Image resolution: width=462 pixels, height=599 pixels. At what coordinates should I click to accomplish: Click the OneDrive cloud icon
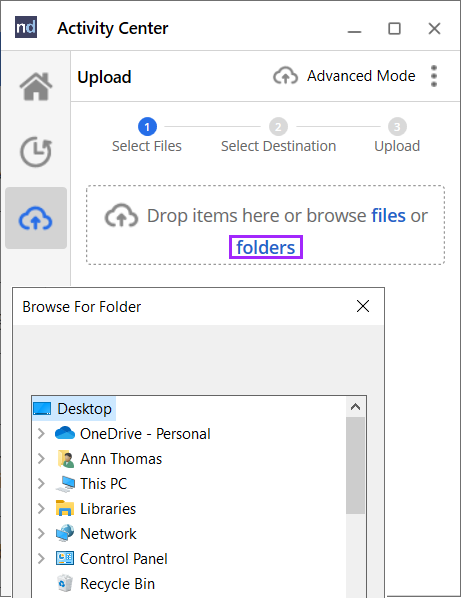point(65,433)
